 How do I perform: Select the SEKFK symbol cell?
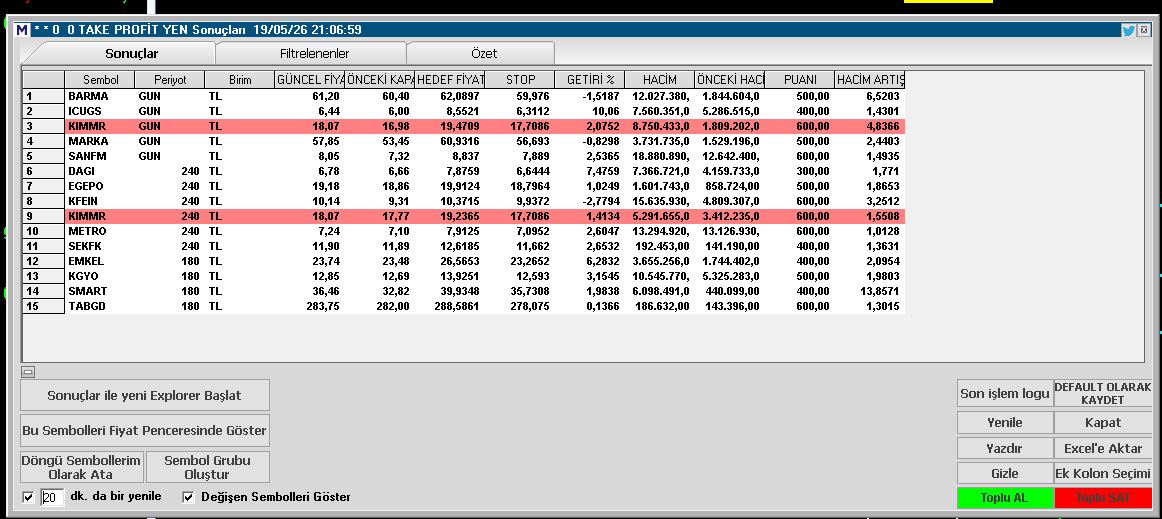[100, 246]
